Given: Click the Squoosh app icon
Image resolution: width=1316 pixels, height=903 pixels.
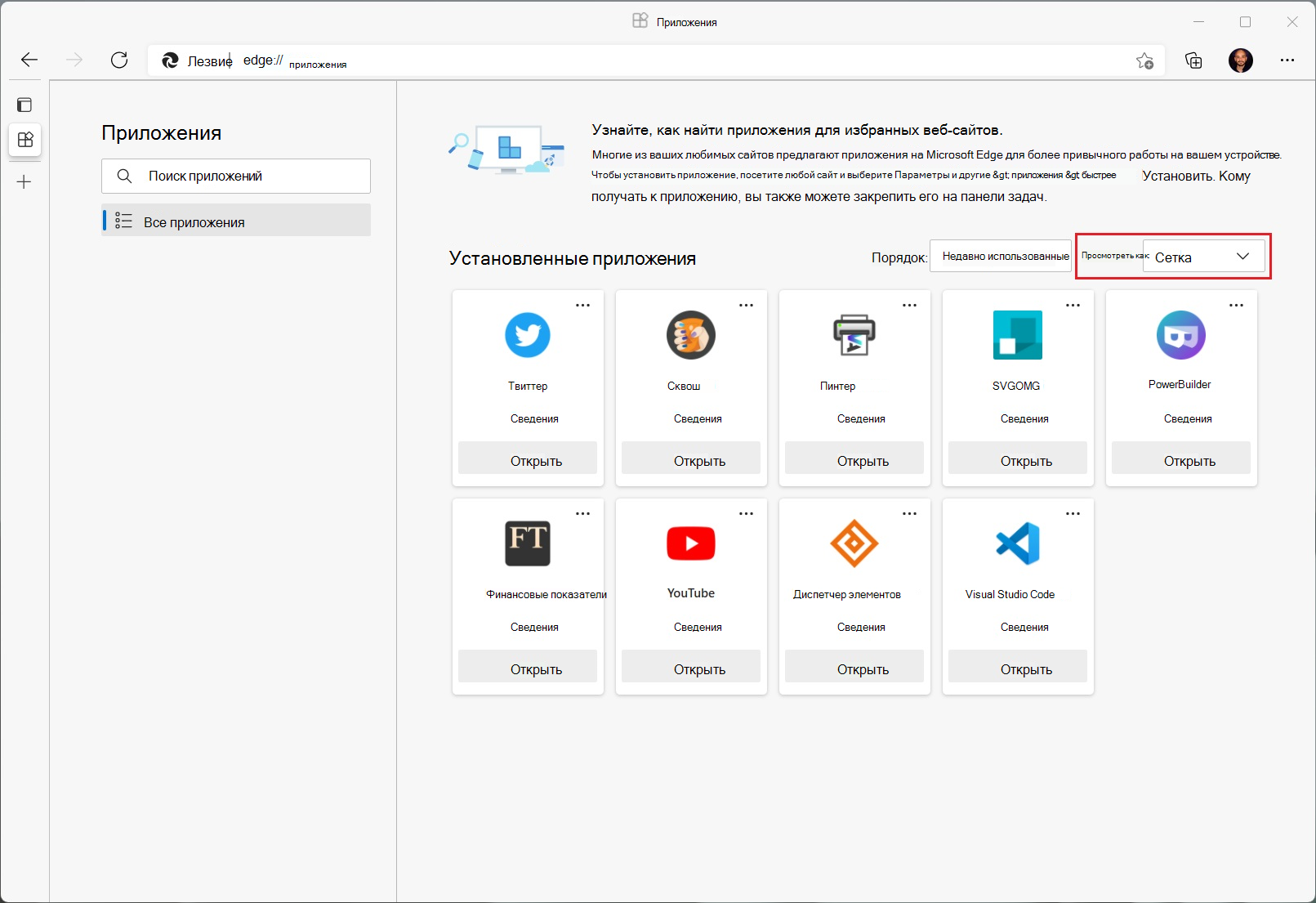Looking at the screenshot, I should 691,335.
